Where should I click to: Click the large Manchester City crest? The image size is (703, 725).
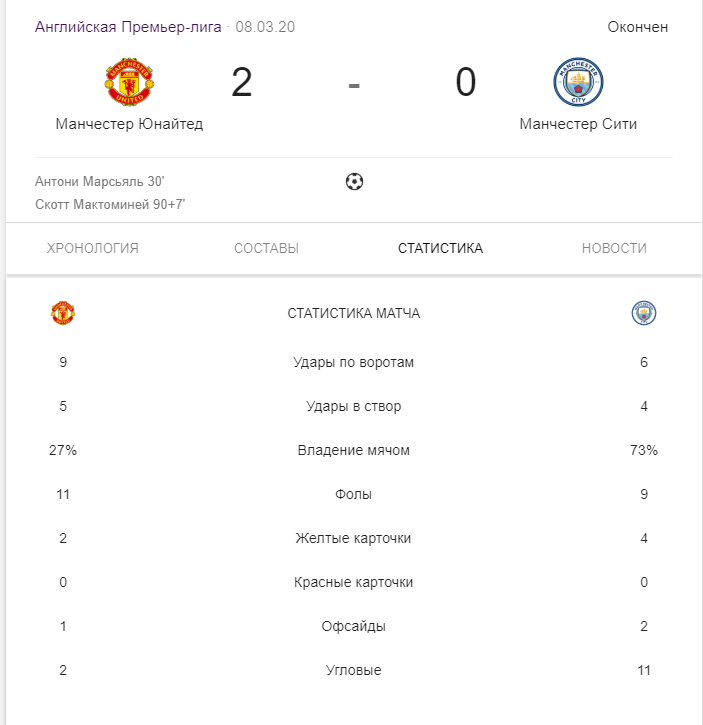click(578, 82)
